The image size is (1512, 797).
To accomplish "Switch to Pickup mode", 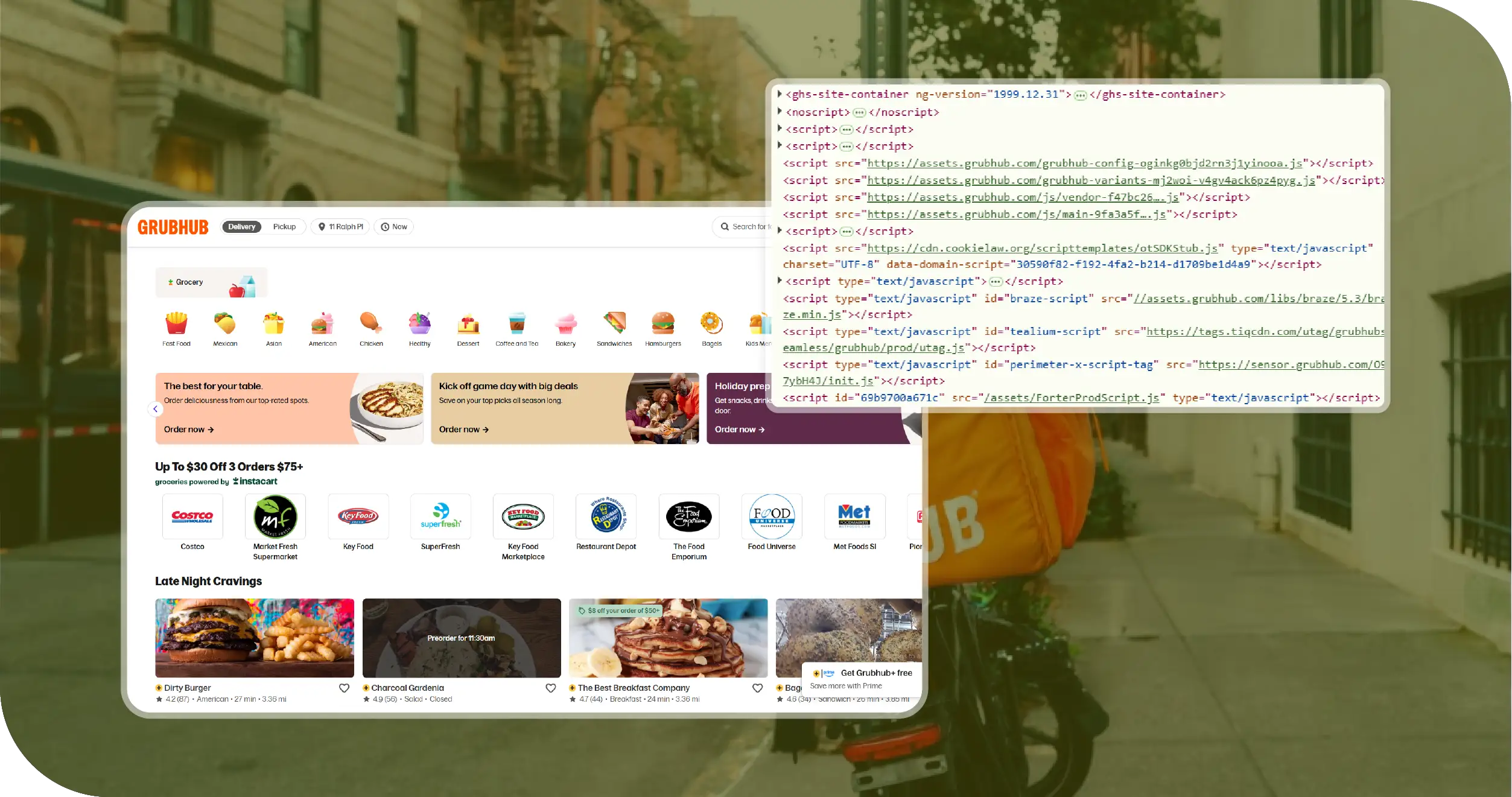I will click(x=284, y=227).
